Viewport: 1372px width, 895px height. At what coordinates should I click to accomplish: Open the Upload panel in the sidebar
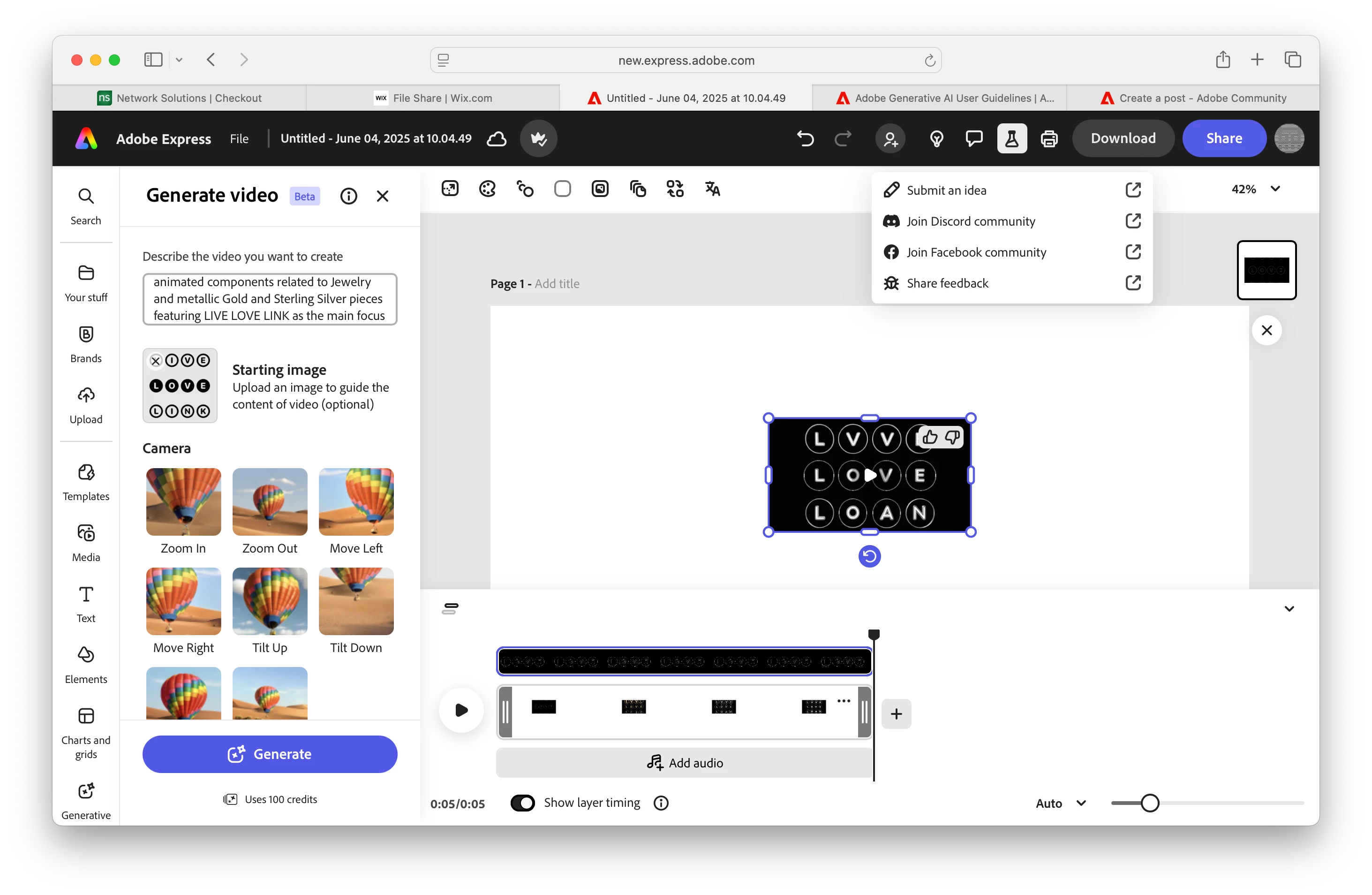coord(86,405)
